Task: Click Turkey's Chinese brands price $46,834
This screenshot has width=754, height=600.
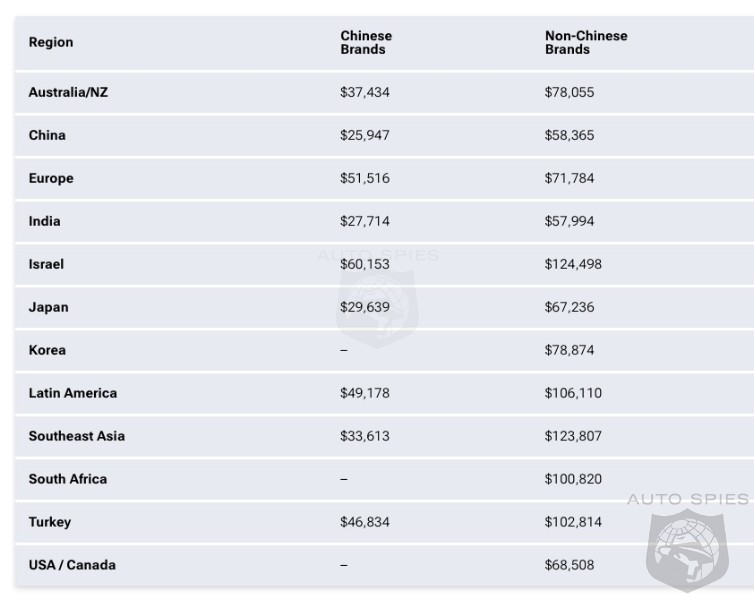Action: (364, 522)
